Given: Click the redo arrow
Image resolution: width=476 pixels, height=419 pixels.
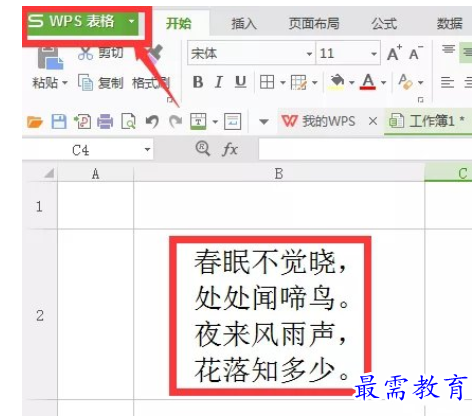Looking at the screenshot, I should coord(175,121).
